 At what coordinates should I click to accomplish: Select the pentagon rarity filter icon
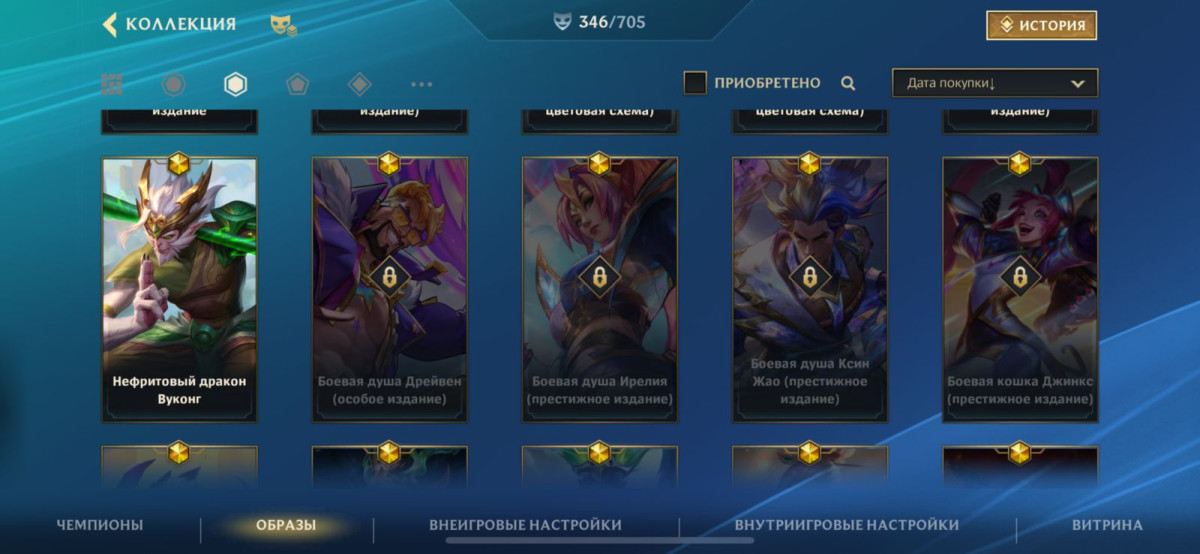(297, 84)
